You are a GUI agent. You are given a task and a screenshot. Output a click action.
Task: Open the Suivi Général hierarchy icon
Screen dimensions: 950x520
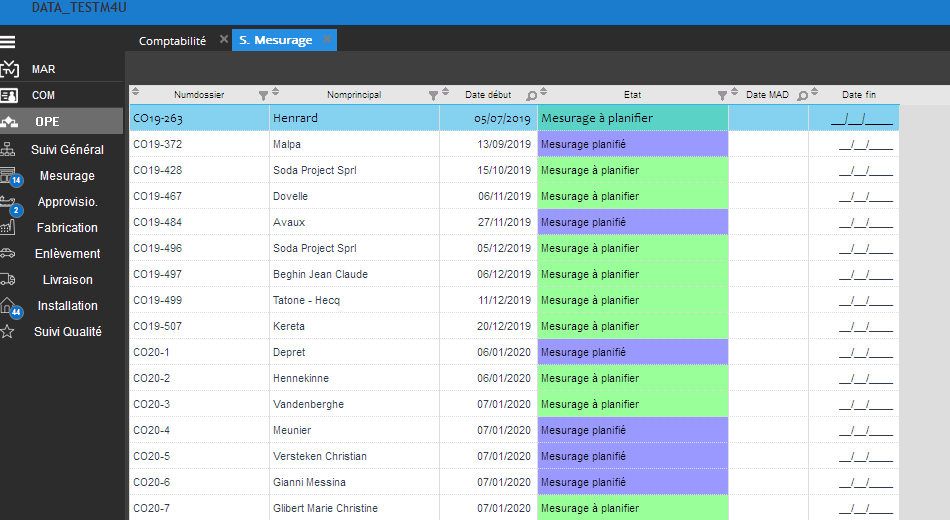[9, 150]
